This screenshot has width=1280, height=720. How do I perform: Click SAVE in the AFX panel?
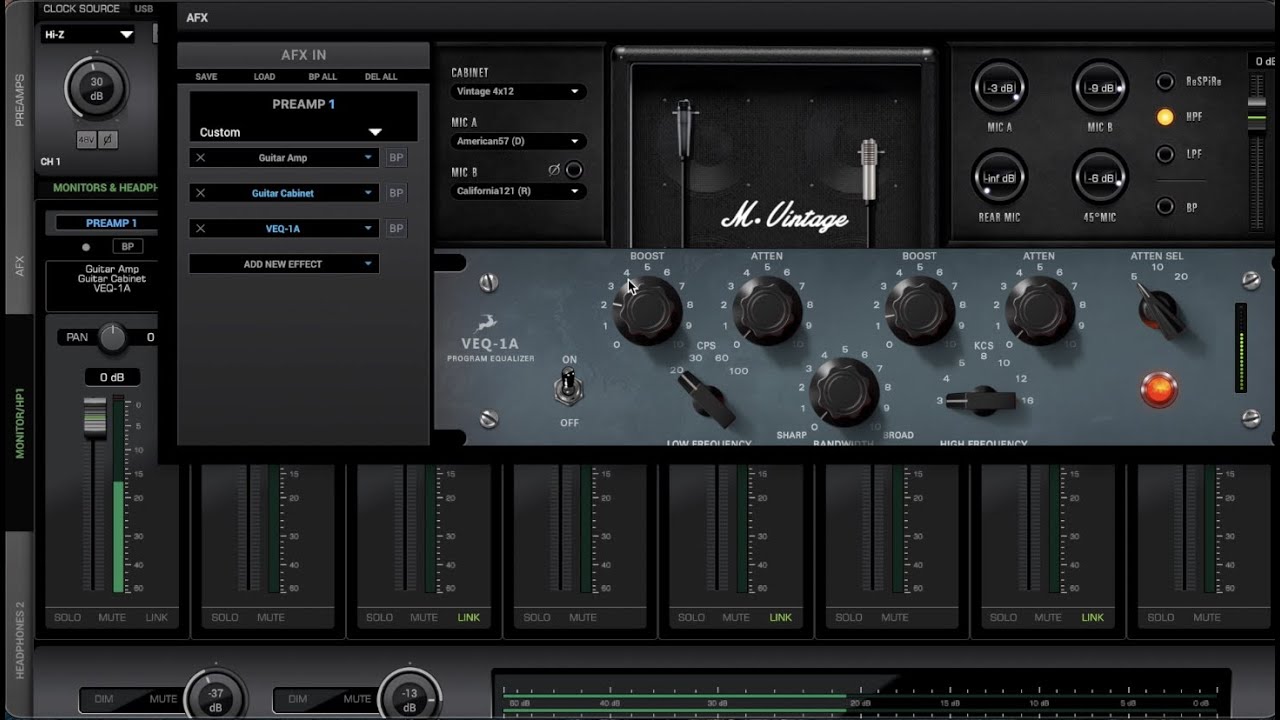[x=206, y=77]
